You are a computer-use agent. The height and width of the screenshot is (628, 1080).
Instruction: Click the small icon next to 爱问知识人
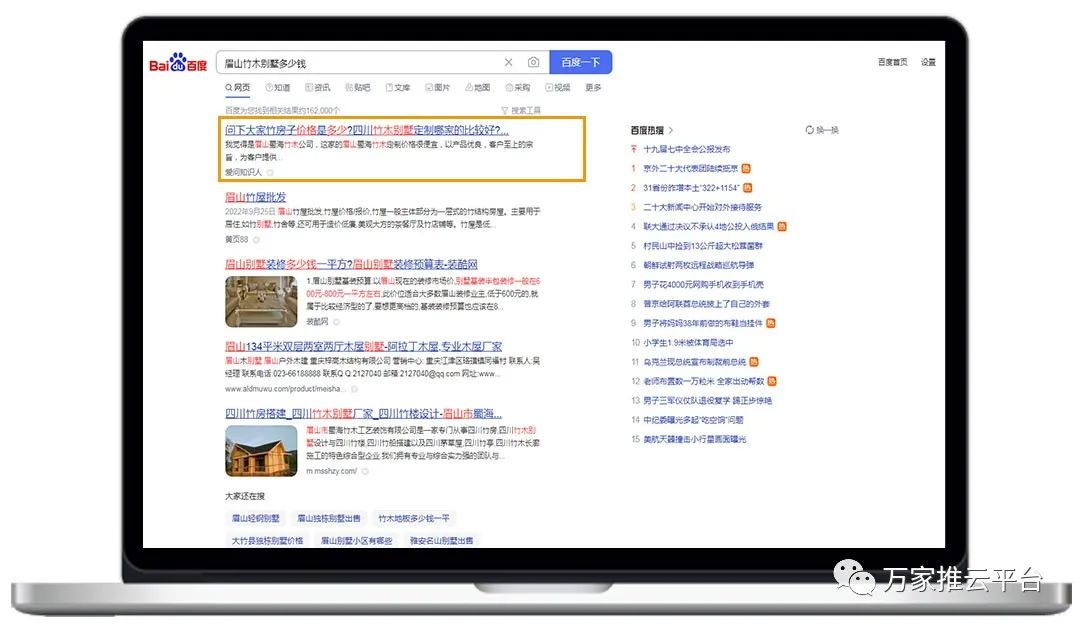[270, 172]
